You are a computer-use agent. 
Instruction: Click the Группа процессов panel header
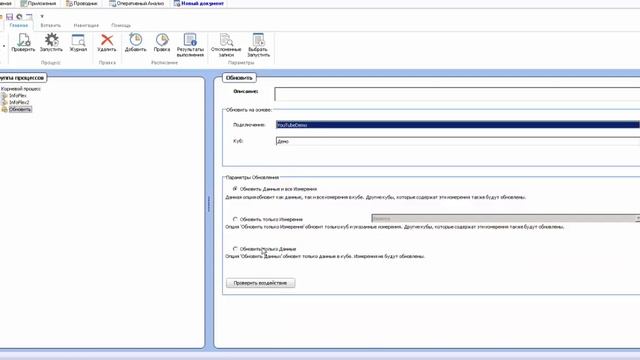(x=23, y=78)
